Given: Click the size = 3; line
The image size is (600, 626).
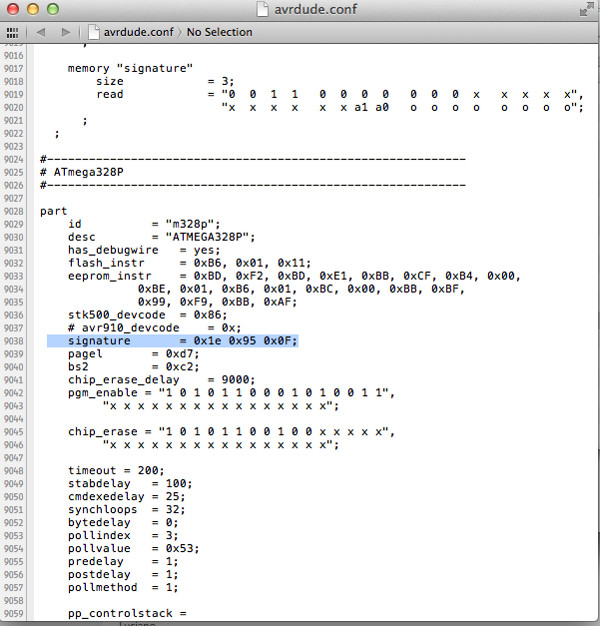Looking at the screenshot, I should (165, 81).
